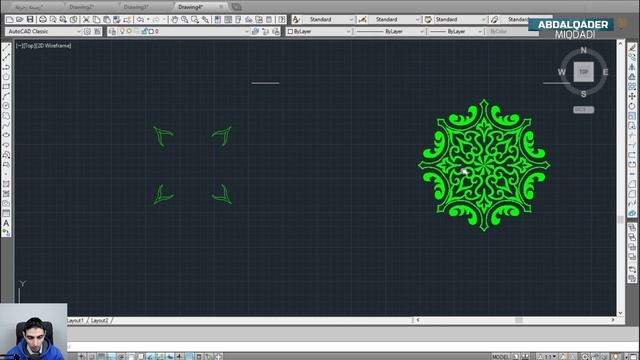Toggle Polar Tracking in status bar

coord(121,357)
